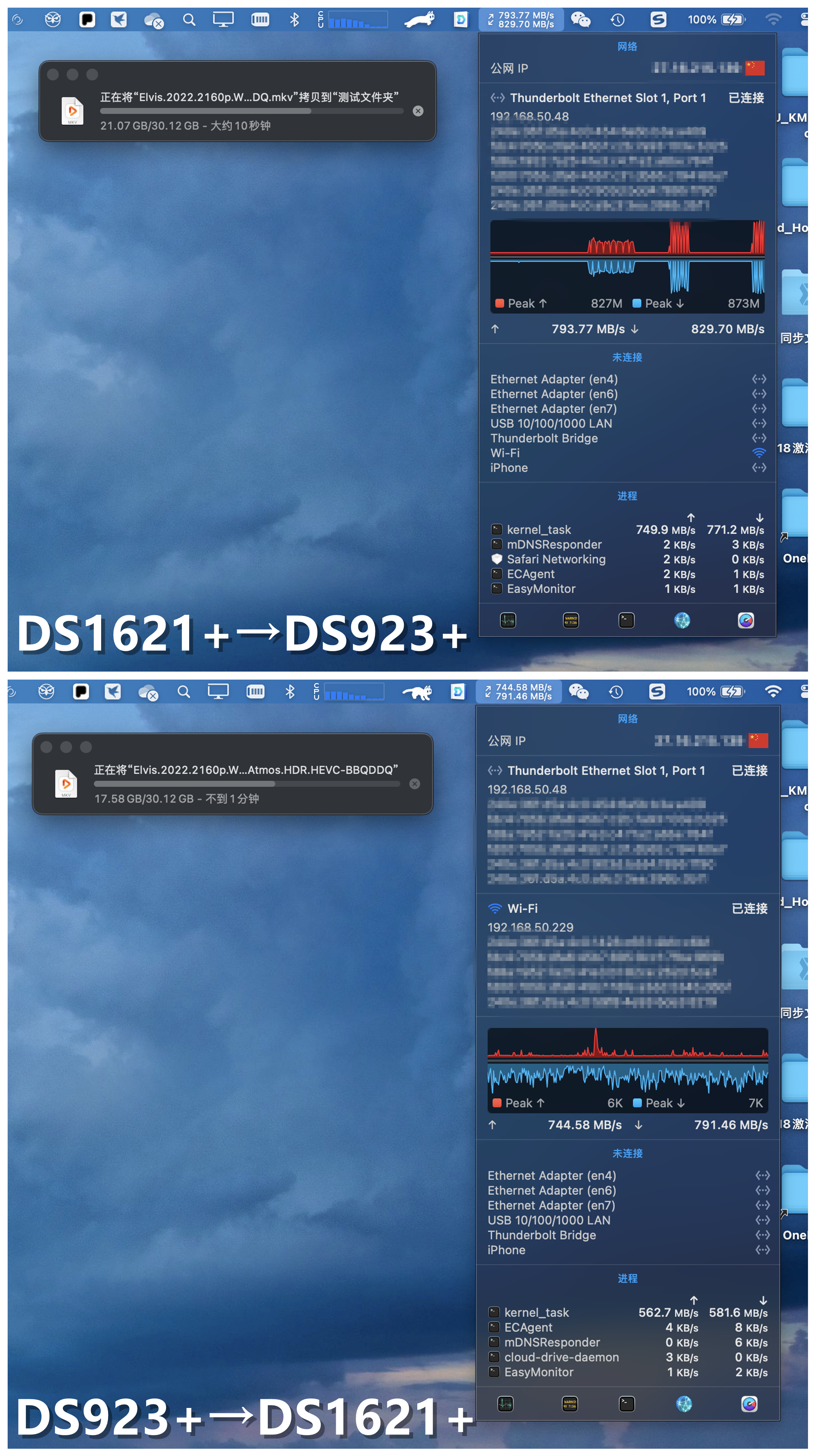The image size is (816, 1456).
Task: Click the Time Machine menu bar item
Action: 618,19
